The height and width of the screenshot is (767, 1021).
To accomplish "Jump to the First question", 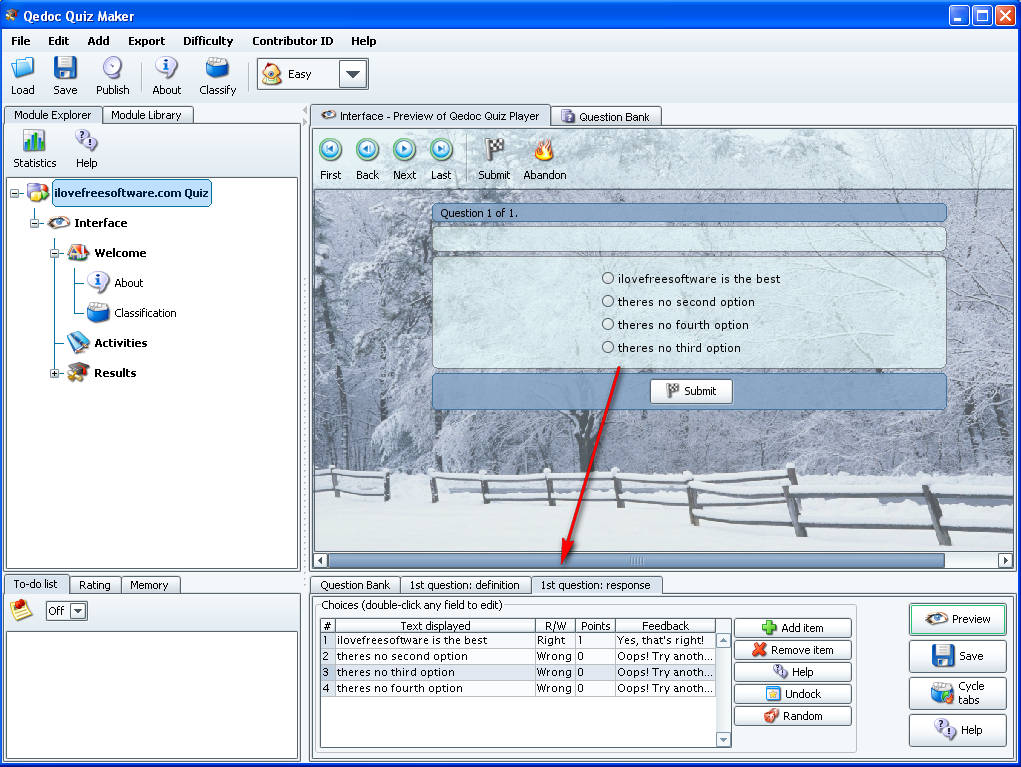I will (x=330, y=150).
